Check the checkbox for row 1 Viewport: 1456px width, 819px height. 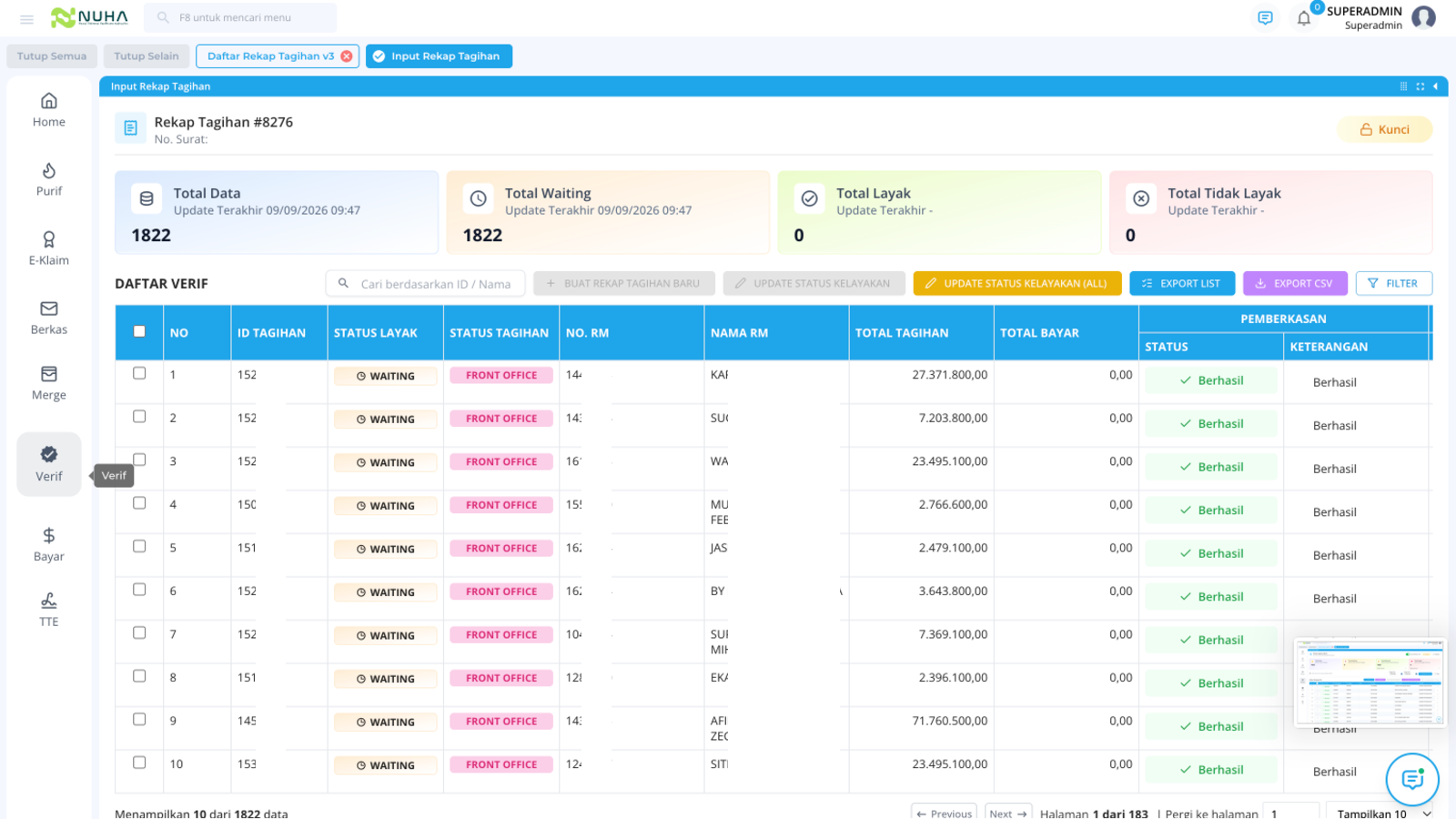139,373
